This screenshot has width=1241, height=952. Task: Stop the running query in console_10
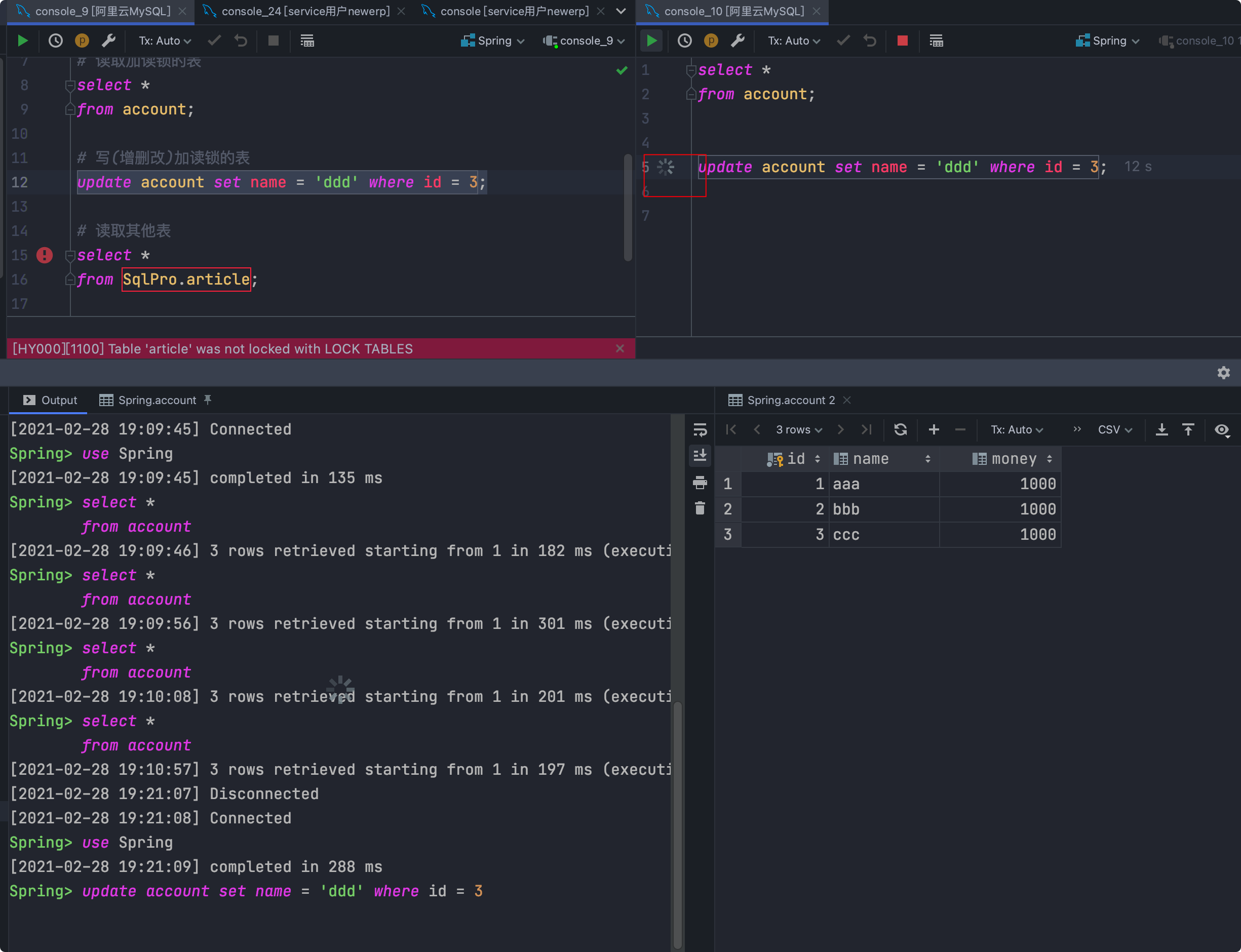[x=902, y=41]
